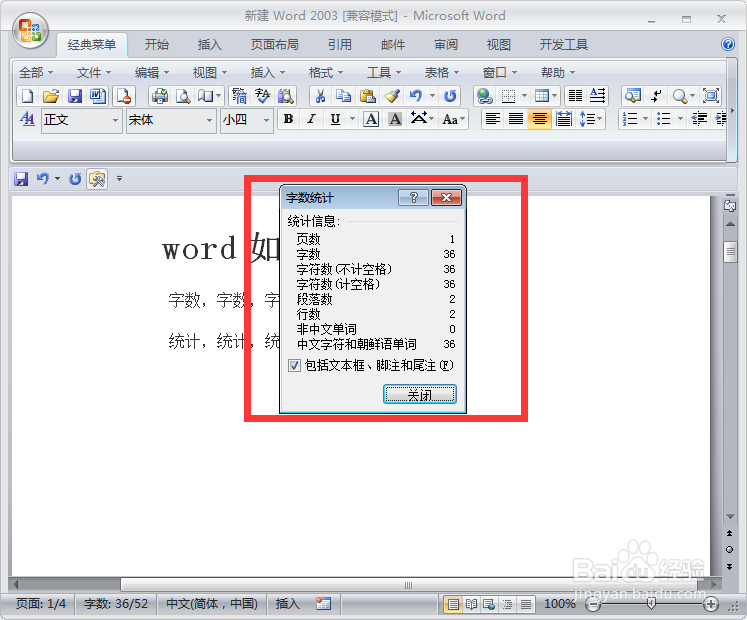The height and width of the screenshot is (620, 747).
Task: Apply character shading A icon
Action: pyautogui.click(x=395, y=119)
